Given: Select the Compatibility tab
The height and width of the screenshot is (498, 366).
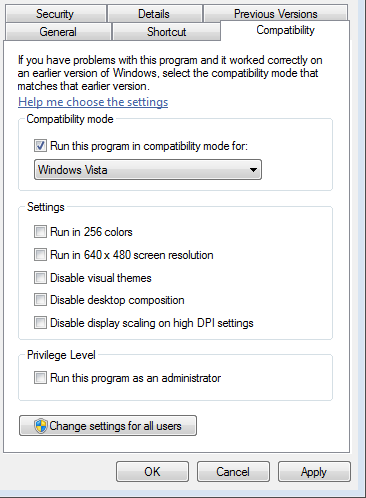Looking at the screenshot, I should click(285, 30).
